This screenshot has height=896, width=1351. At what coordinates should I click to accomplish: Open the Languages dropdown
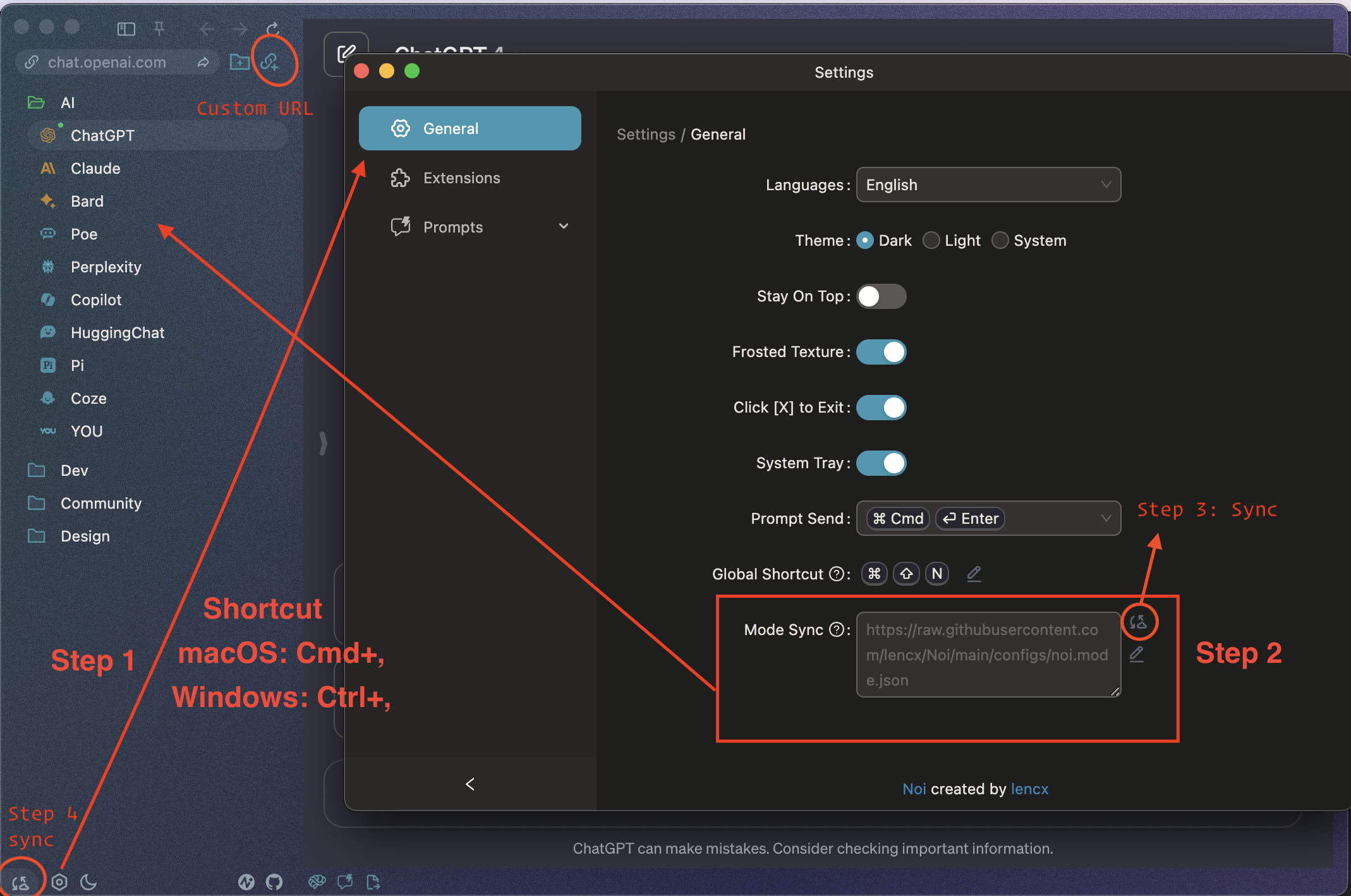988,185
